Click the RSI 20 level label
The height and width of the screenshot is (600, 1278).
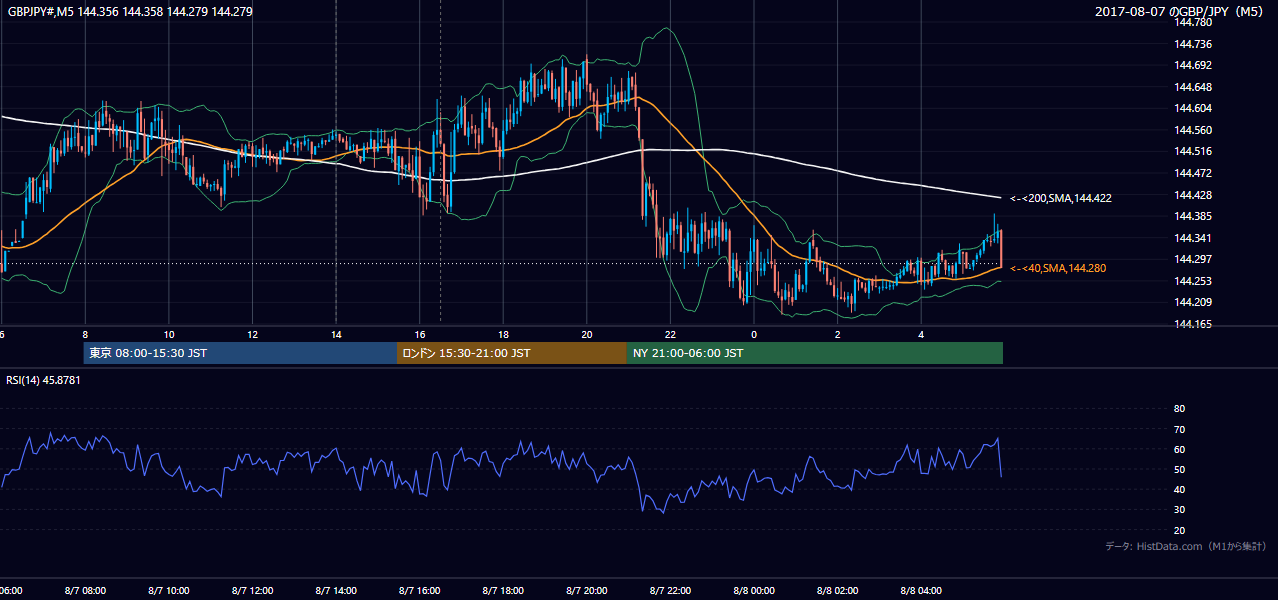tap(1179, 530)
